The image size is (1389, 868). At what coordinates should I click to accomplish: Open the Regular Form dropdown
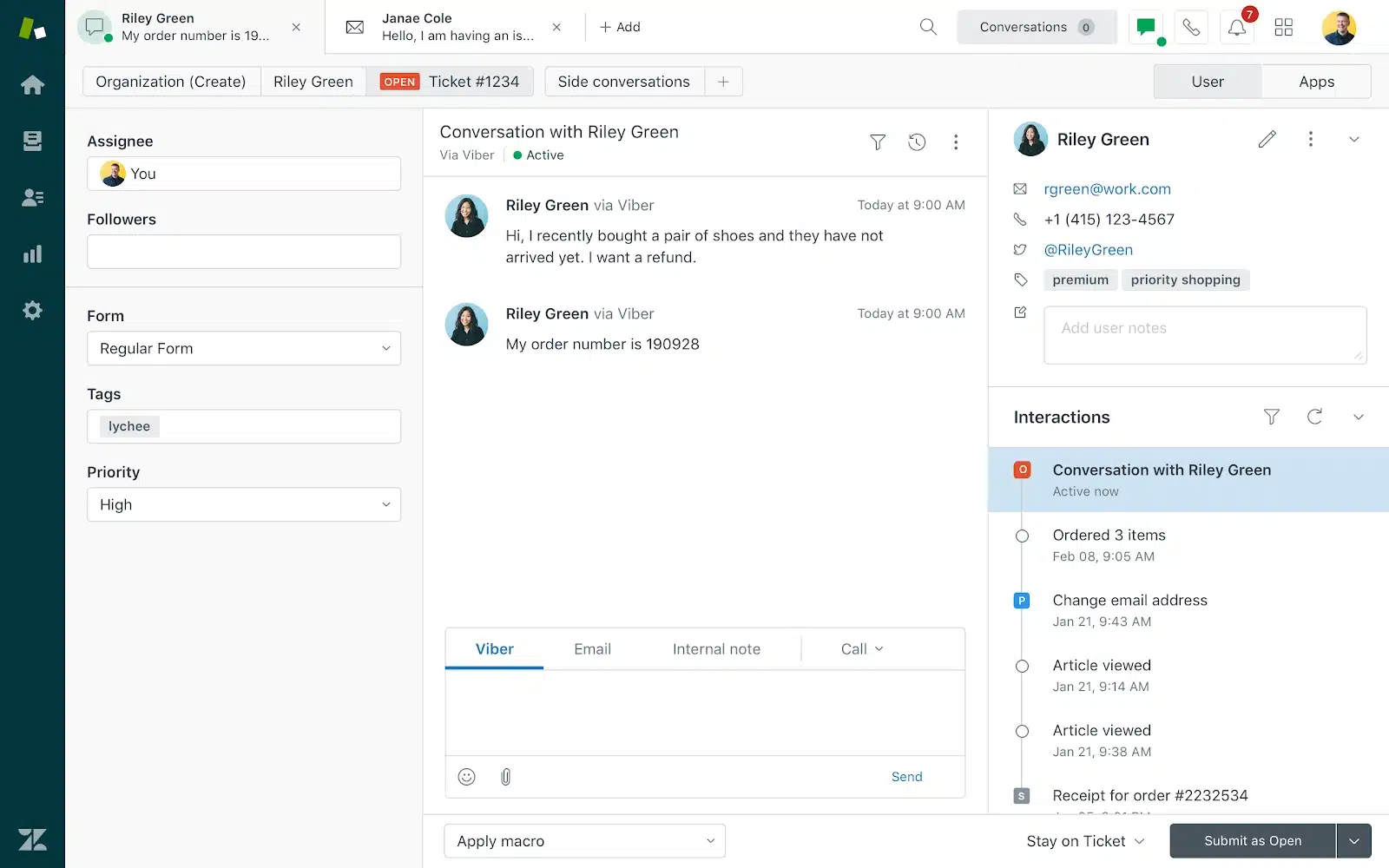tap(243, 348)
